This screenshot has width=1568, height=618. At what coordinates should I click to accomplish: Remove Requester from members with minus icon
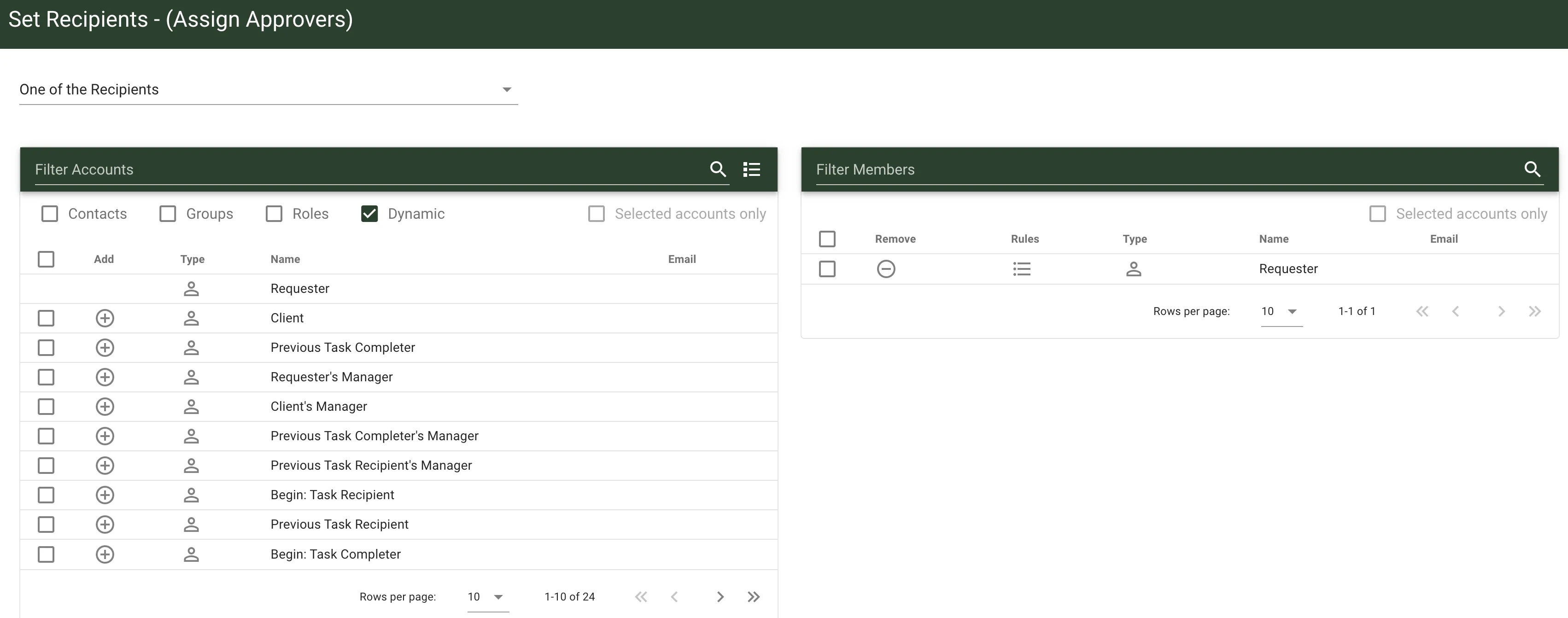(x=886, y=269)
